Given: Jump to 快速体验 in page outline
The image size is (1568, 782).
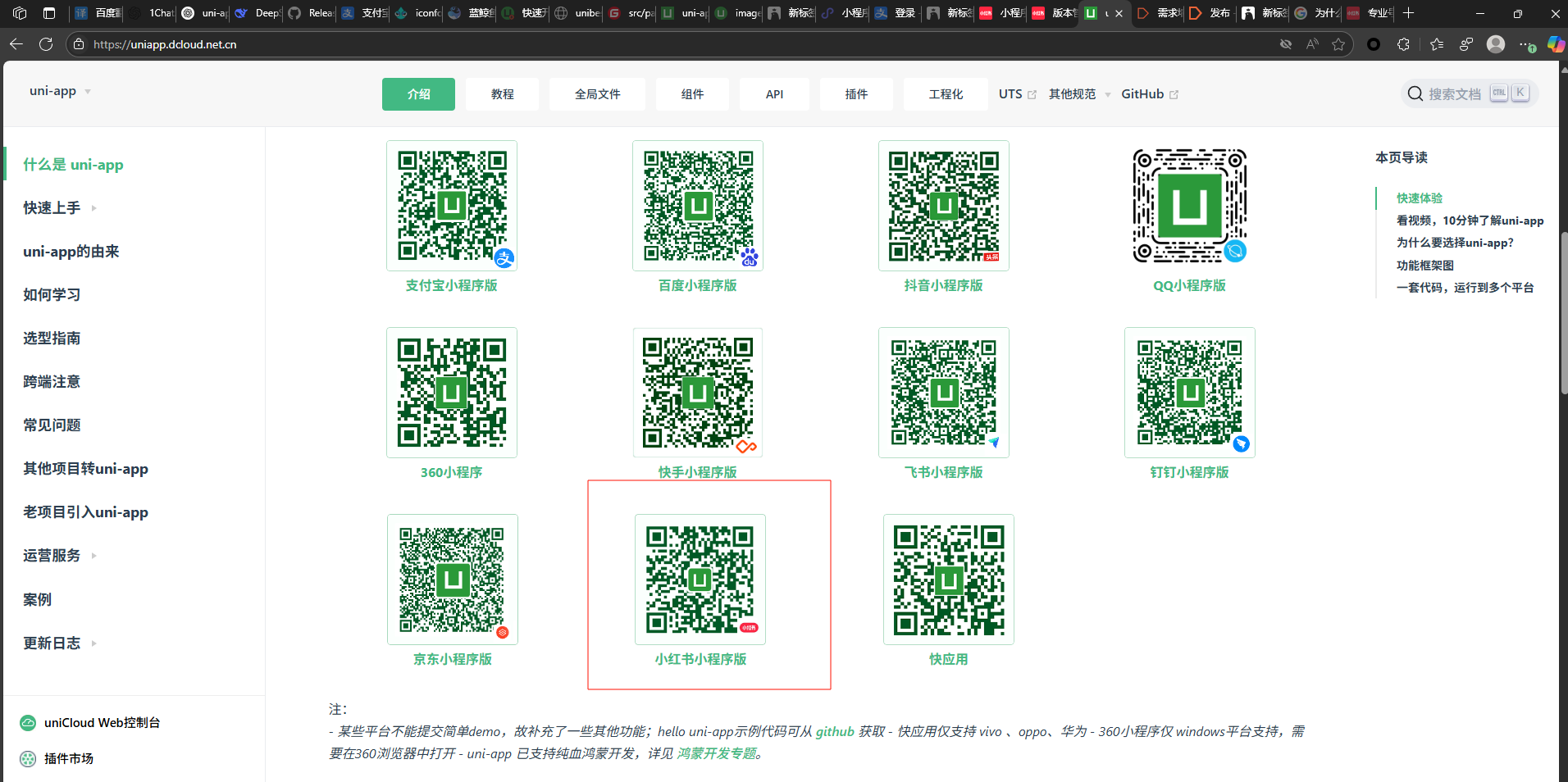Looking at the screenshot, I should (x=1420, y=198).
